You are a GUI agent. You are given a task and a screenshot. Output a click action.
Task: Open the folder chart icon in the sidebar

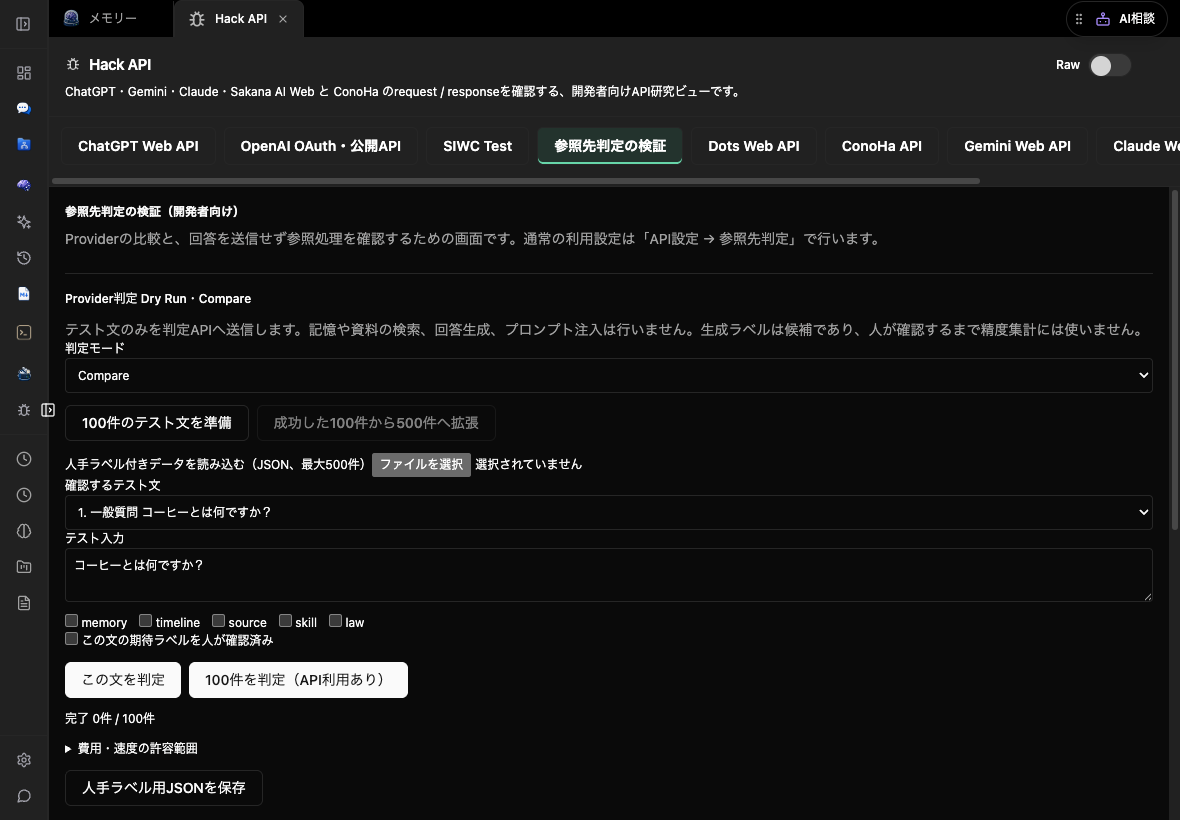[23, 567]
